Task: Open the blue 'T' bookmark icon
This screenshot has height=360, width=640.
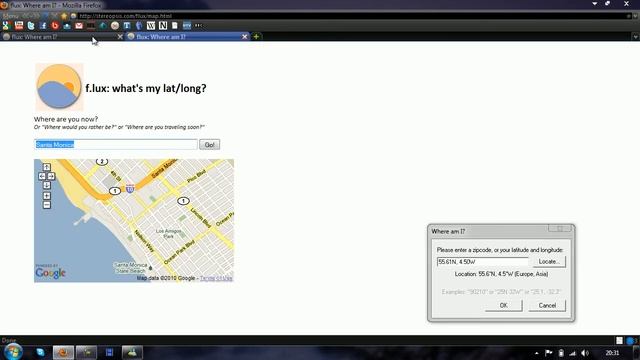Action: 127,26
